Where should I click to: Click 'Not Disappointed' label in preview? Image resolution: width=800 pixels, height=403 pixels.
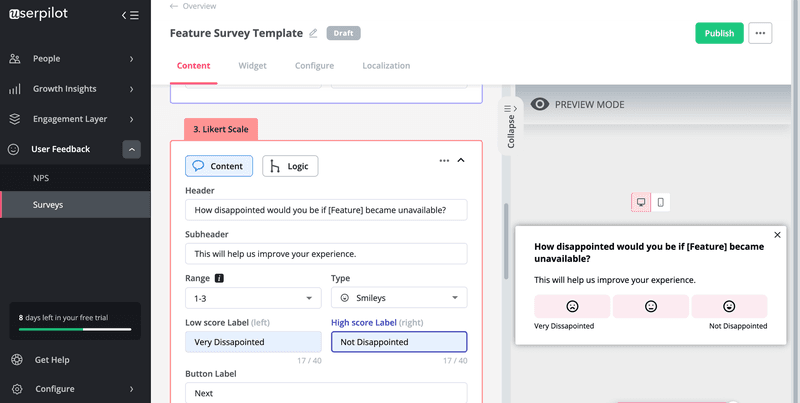(738, 326)
